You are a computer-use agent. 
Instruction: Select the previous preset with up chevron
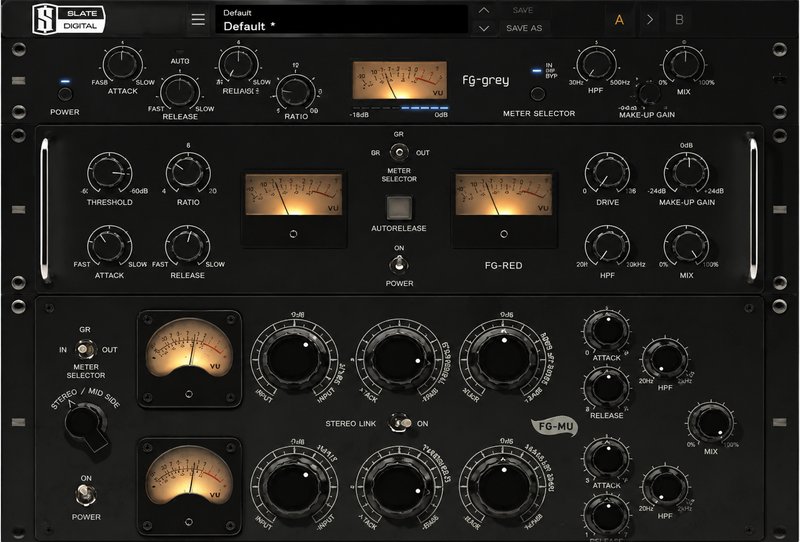click(484, 10)
